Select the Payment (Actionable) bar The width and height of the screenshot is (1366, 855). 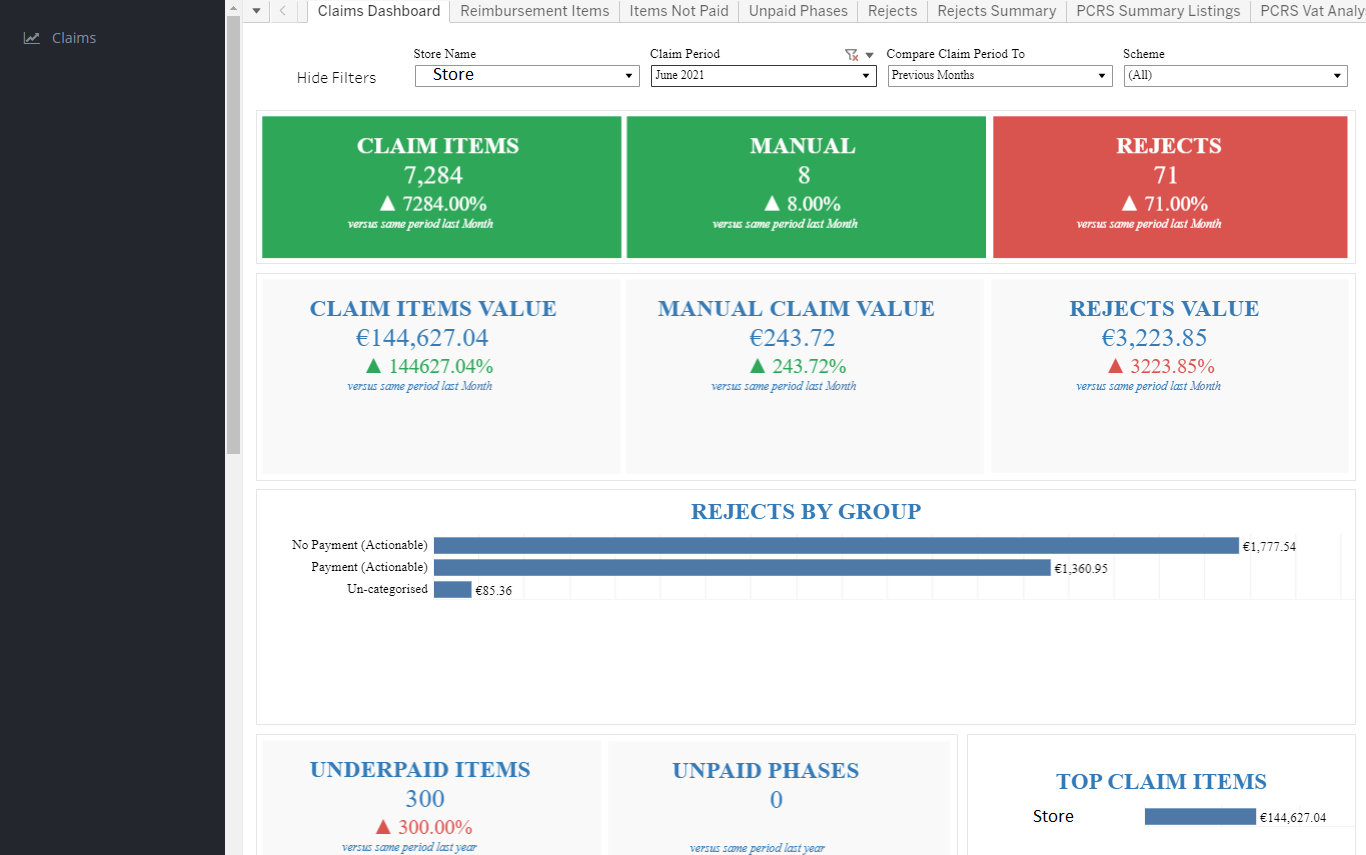pyautogui.click(x=742, y=567)
